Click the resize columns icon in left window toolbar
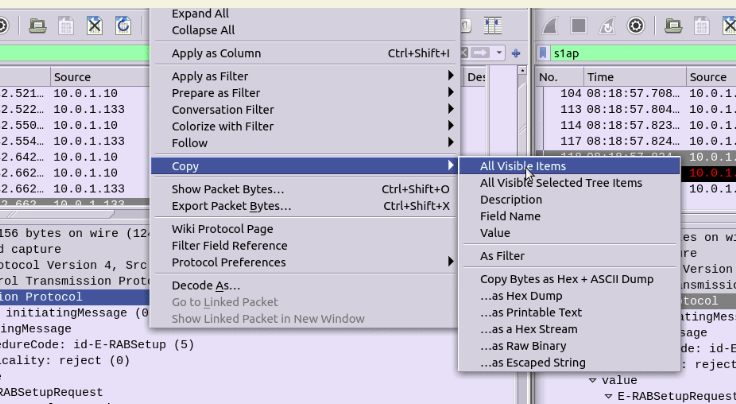Screen dimensions: 736x404 pos(493,25)
